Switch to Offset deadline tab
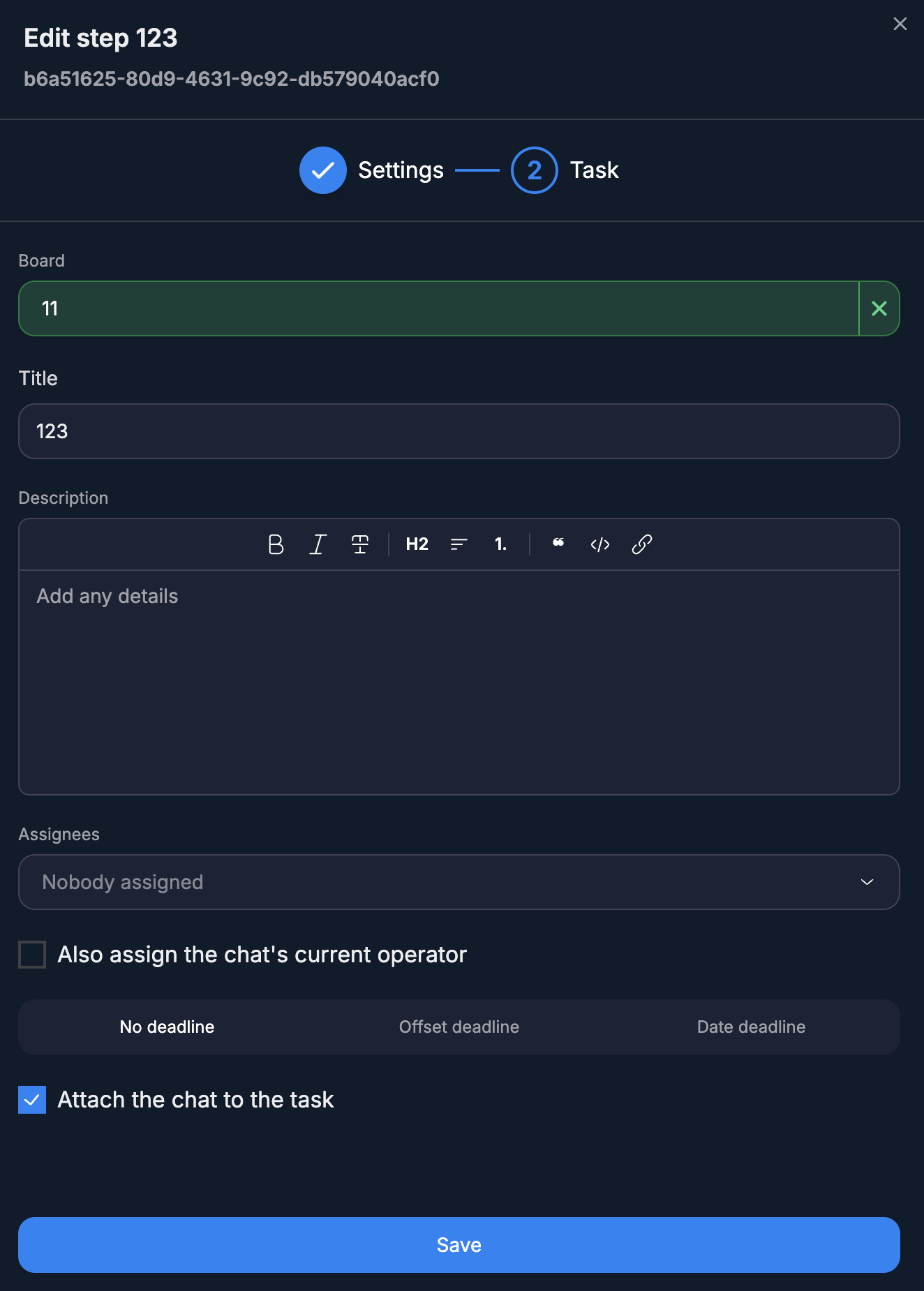This screenshot has height=1291, width=924. [x=459, y=1027]
